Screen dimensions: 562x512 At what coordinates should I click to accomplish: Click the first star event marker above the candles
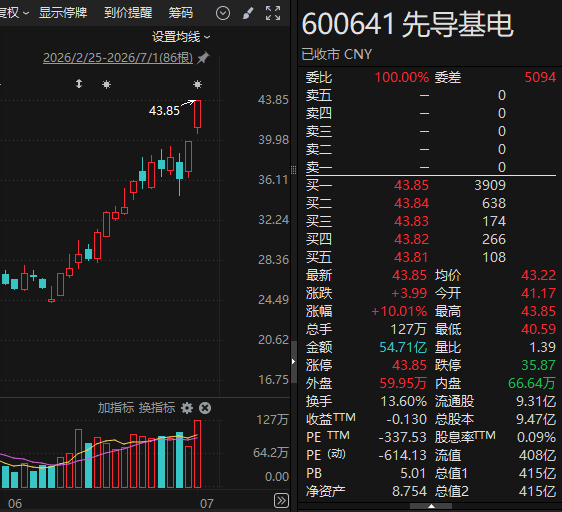(106, 84)
